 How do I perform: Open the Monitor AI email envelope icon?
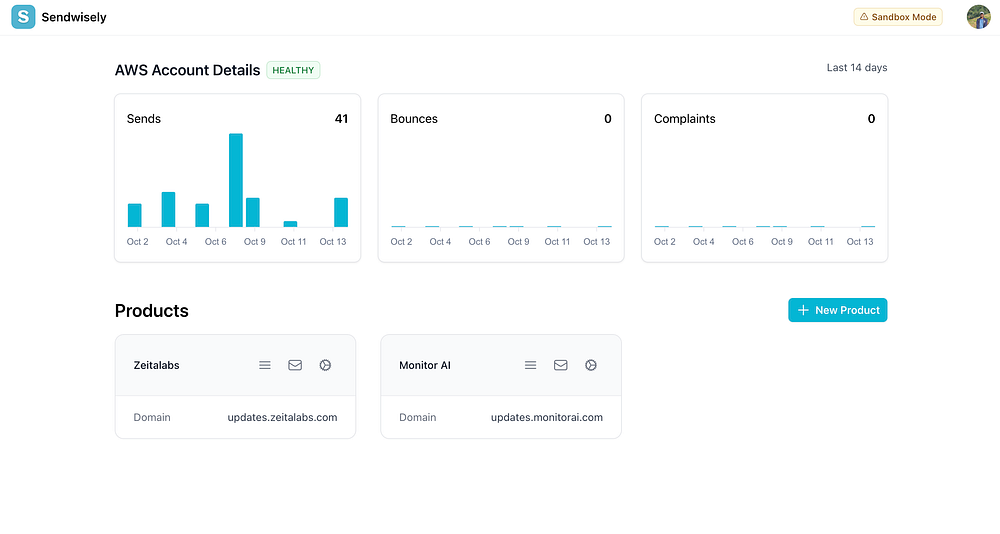[561, 365]
